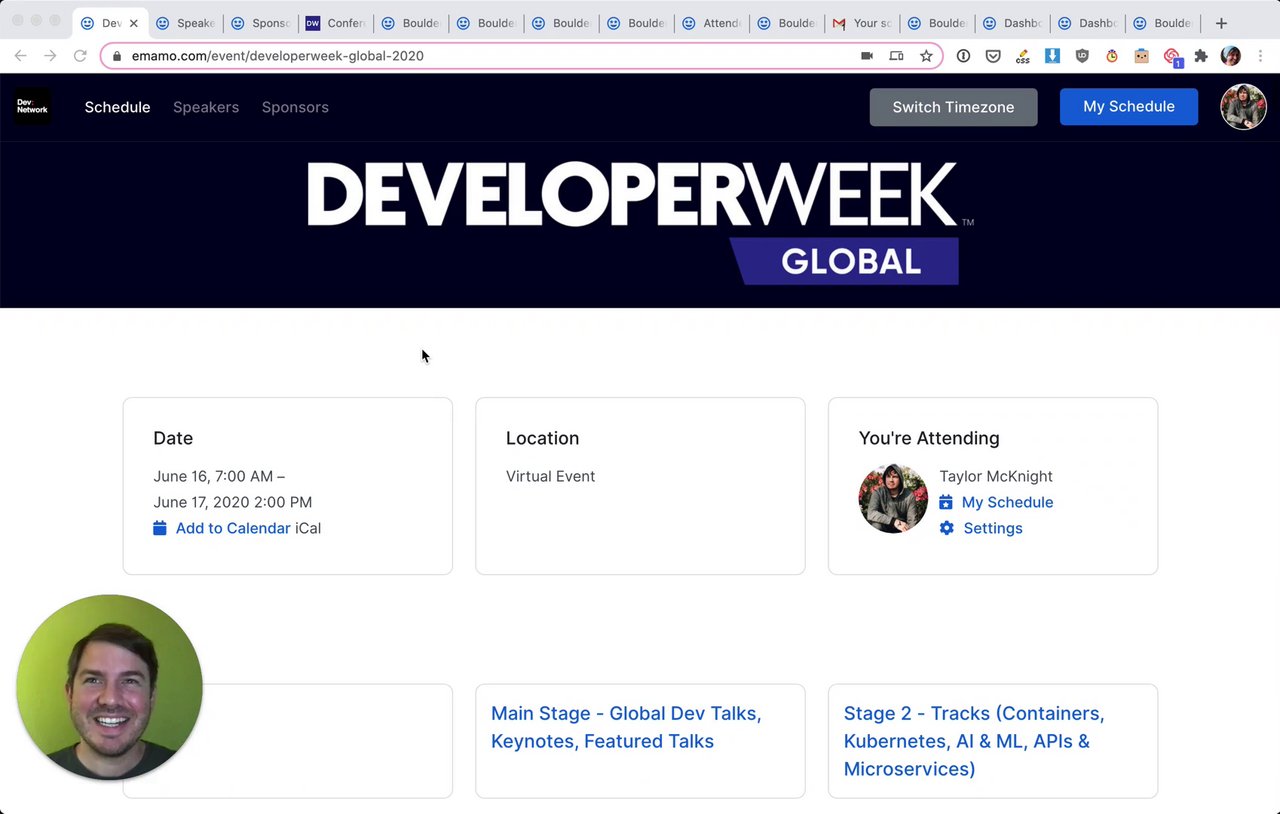This screenshot has height=814, width=1280.
Task: Go back with the browser back arrow
Action: point(21,56)
